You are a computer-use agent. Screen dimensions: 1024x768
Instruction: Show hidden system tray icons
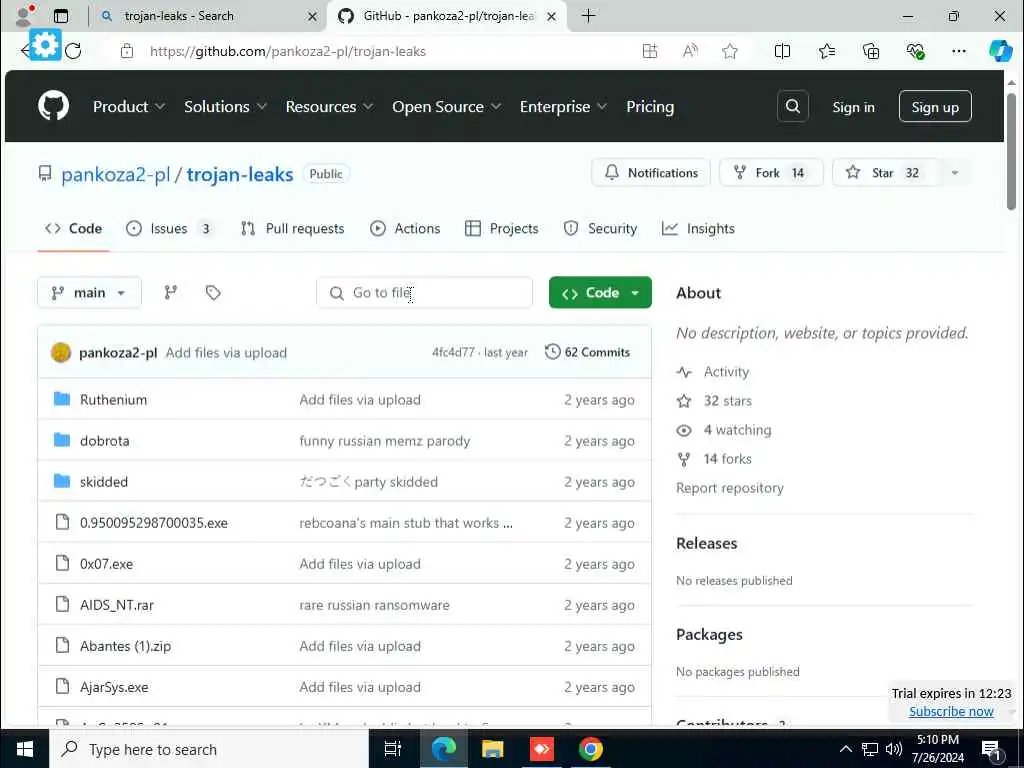tap(845, 749)
